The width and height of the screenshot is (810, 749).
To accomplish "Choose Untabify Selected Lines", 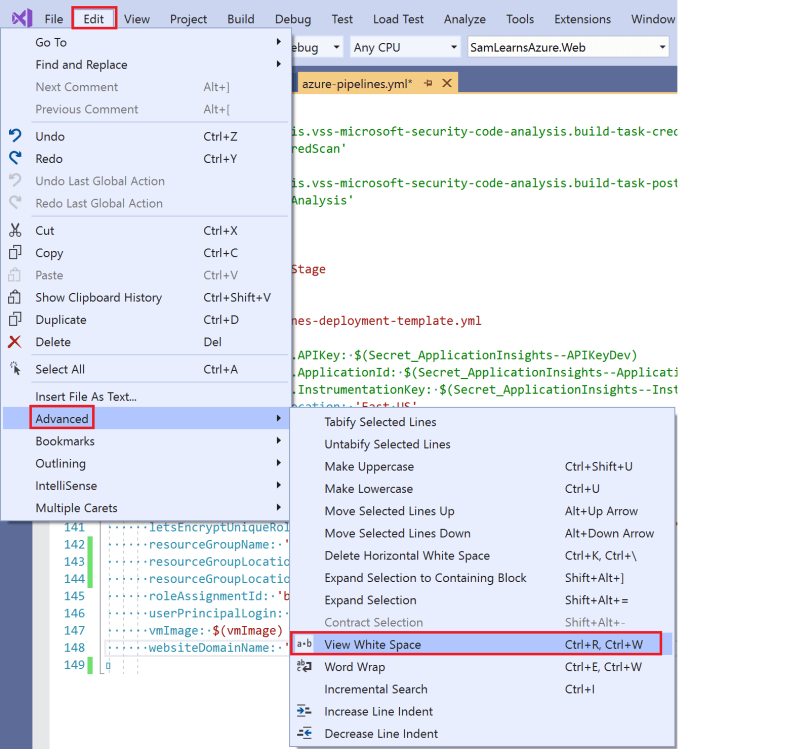I will tap(482, 444).
